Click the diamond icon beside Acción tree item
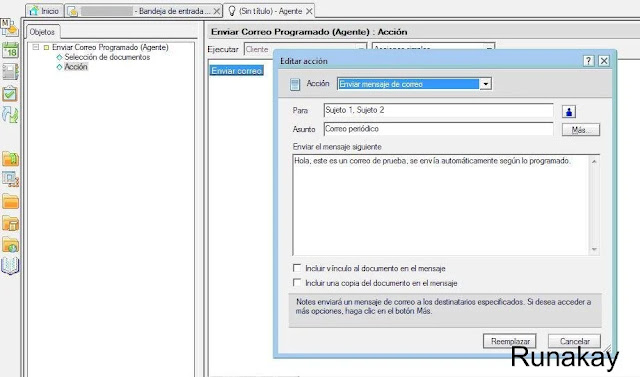 (59, 67)
